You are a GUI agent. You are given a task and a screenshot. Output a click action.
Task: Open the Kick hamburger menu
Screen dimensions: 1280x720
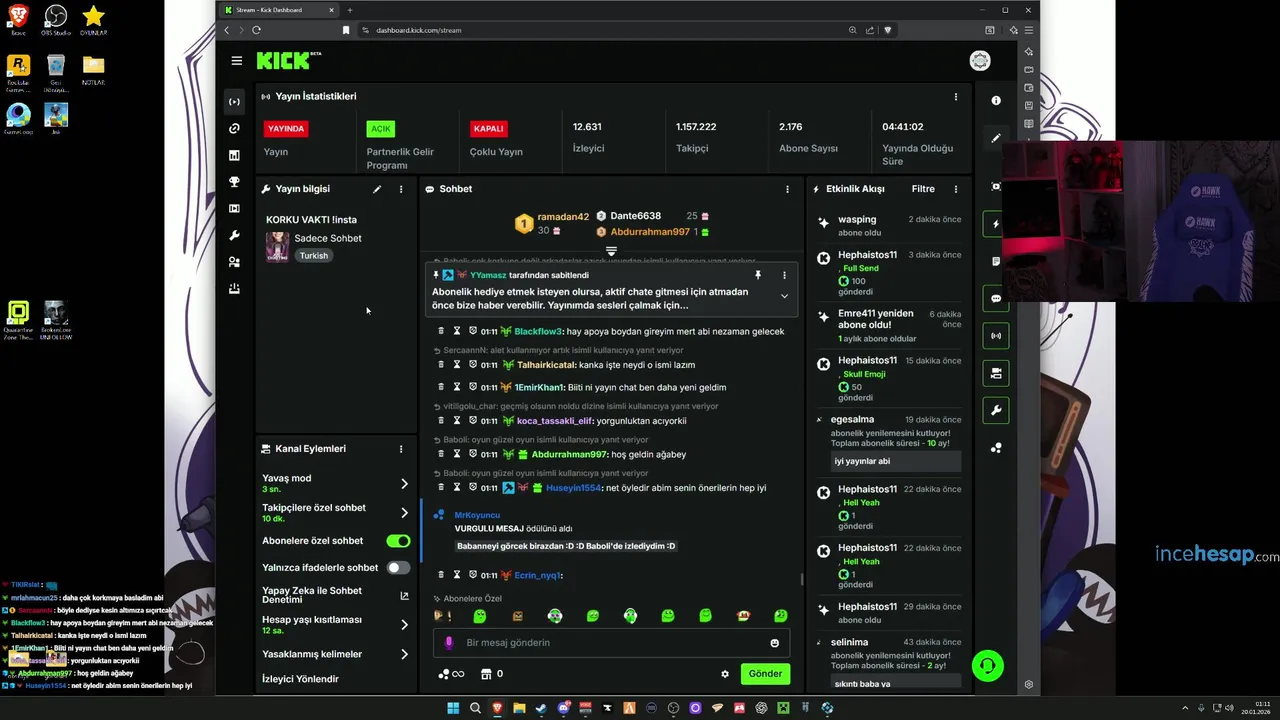(x=236, y=61)
